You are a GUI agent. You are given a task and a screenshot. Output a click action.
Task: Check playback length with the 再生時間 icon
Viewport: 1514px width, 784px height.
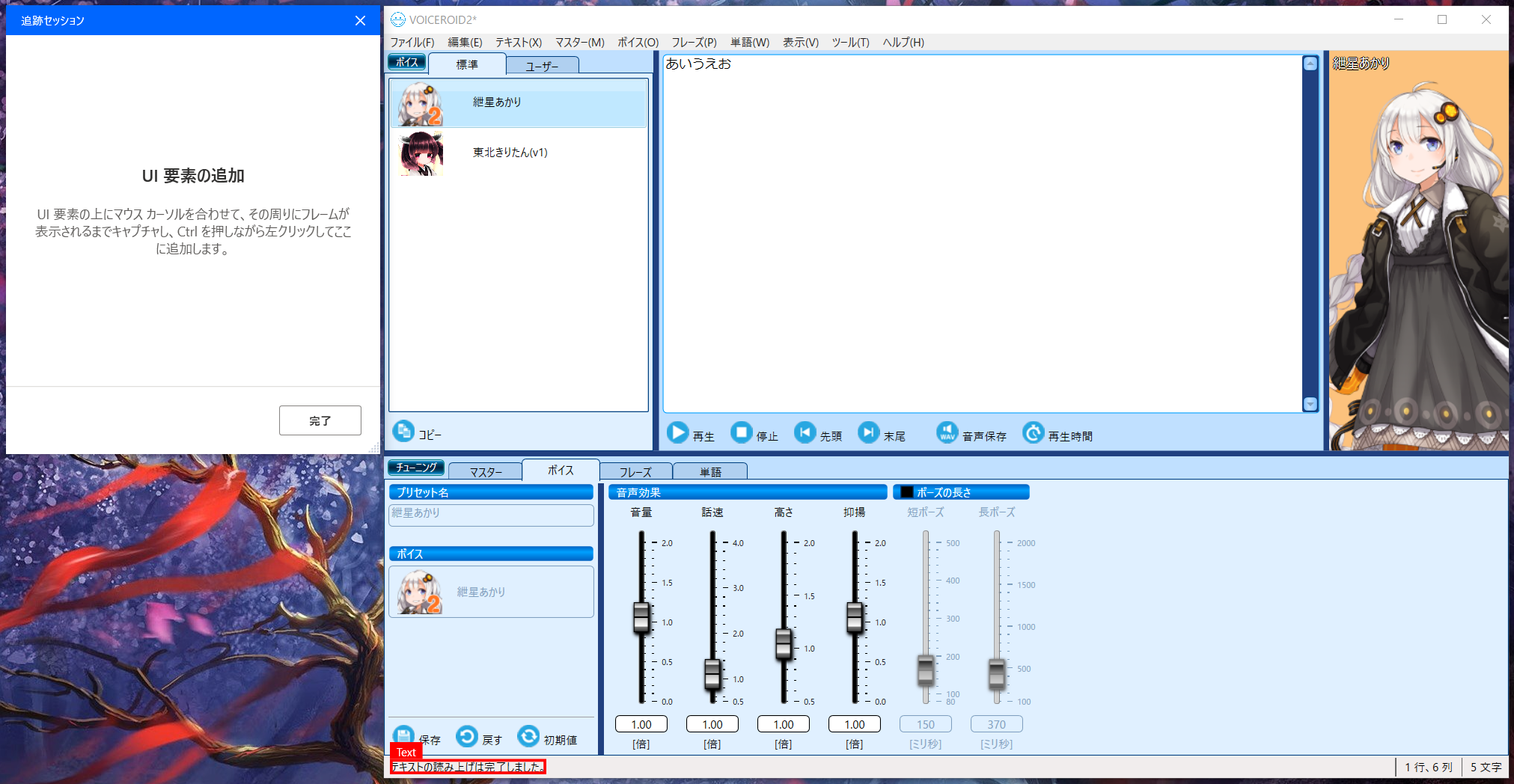tap(1034, 432)
